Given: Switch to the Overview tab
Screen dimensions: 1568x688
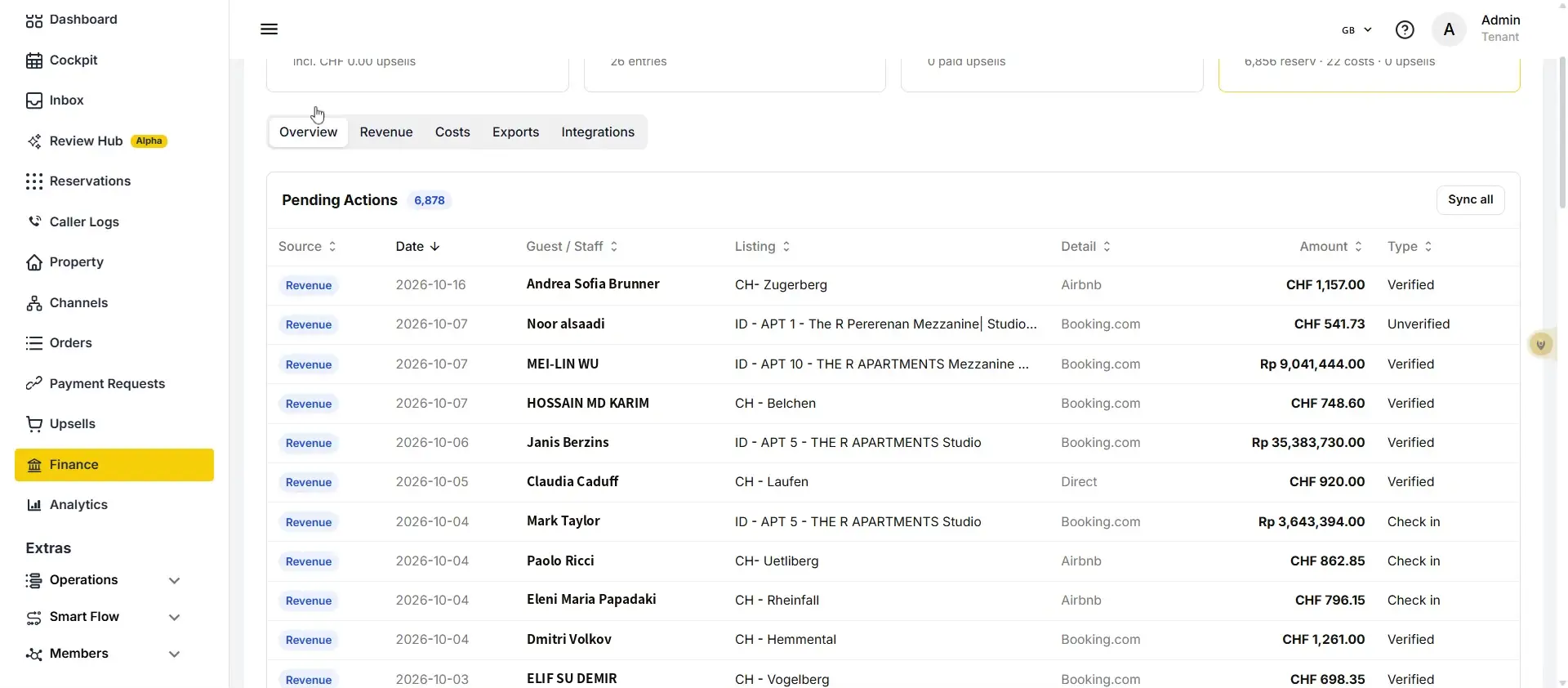Looking at the screenshot, I should (308, 132).
